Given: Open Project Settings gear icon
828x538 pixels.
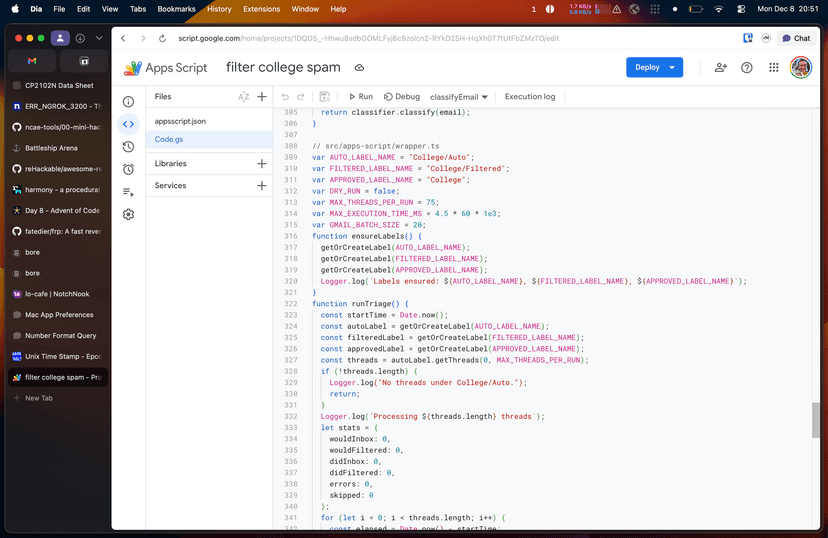Looking at the screenshot, I should click(x=128, y=214).
